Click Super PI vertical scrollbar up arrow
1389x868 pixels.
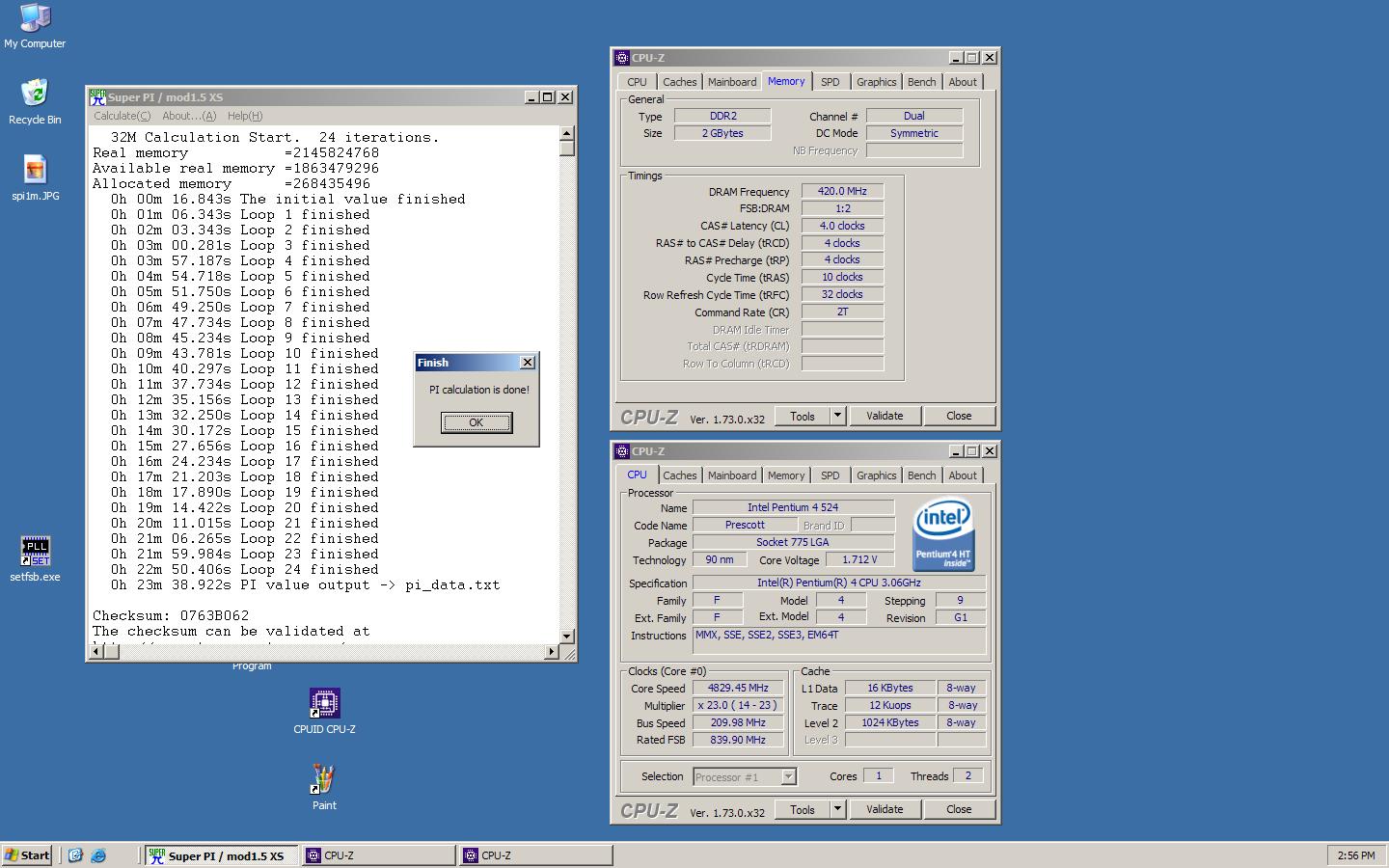(x=567, y=134)
